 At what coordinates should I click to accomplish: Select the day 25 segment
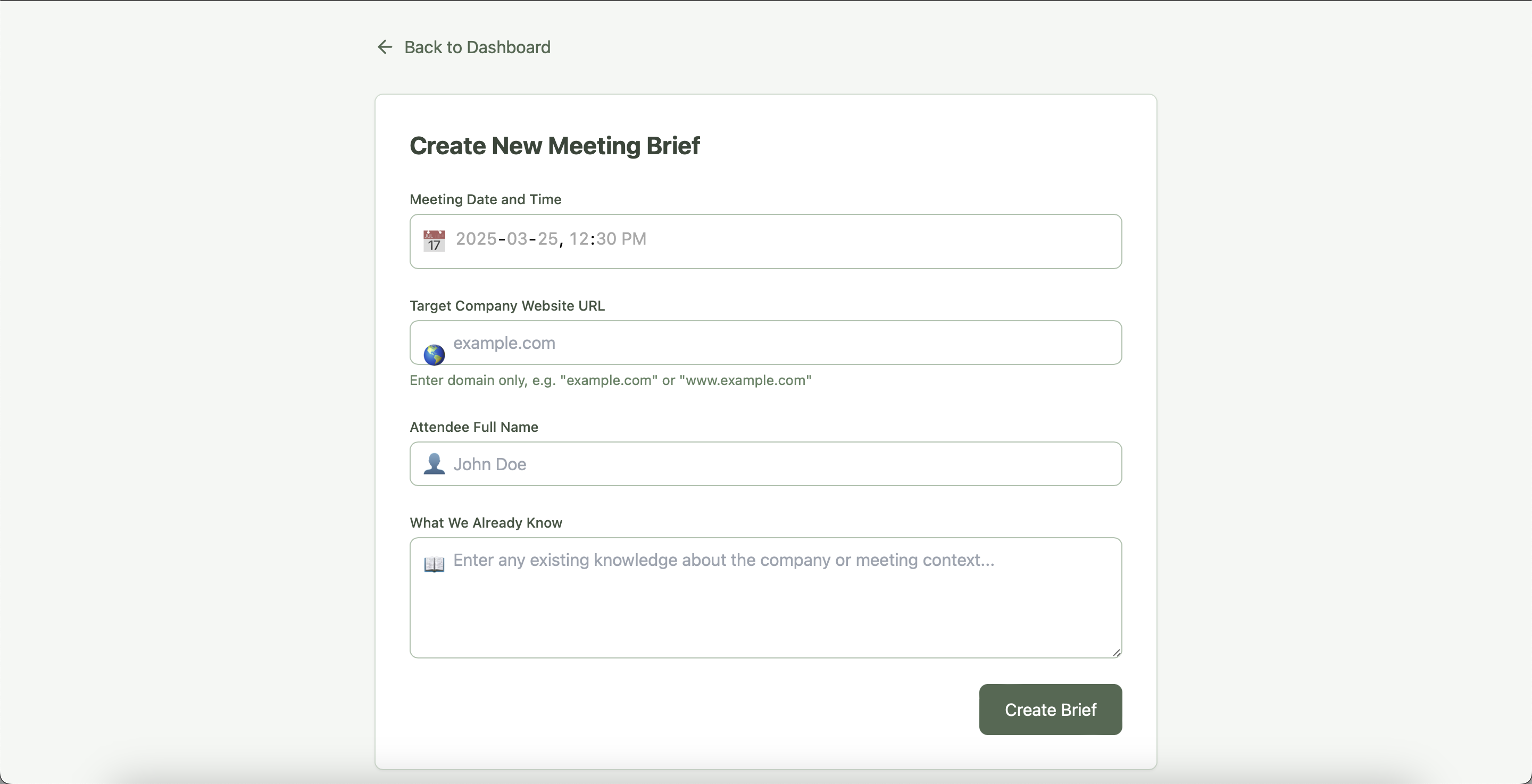(x=547, y=239)
